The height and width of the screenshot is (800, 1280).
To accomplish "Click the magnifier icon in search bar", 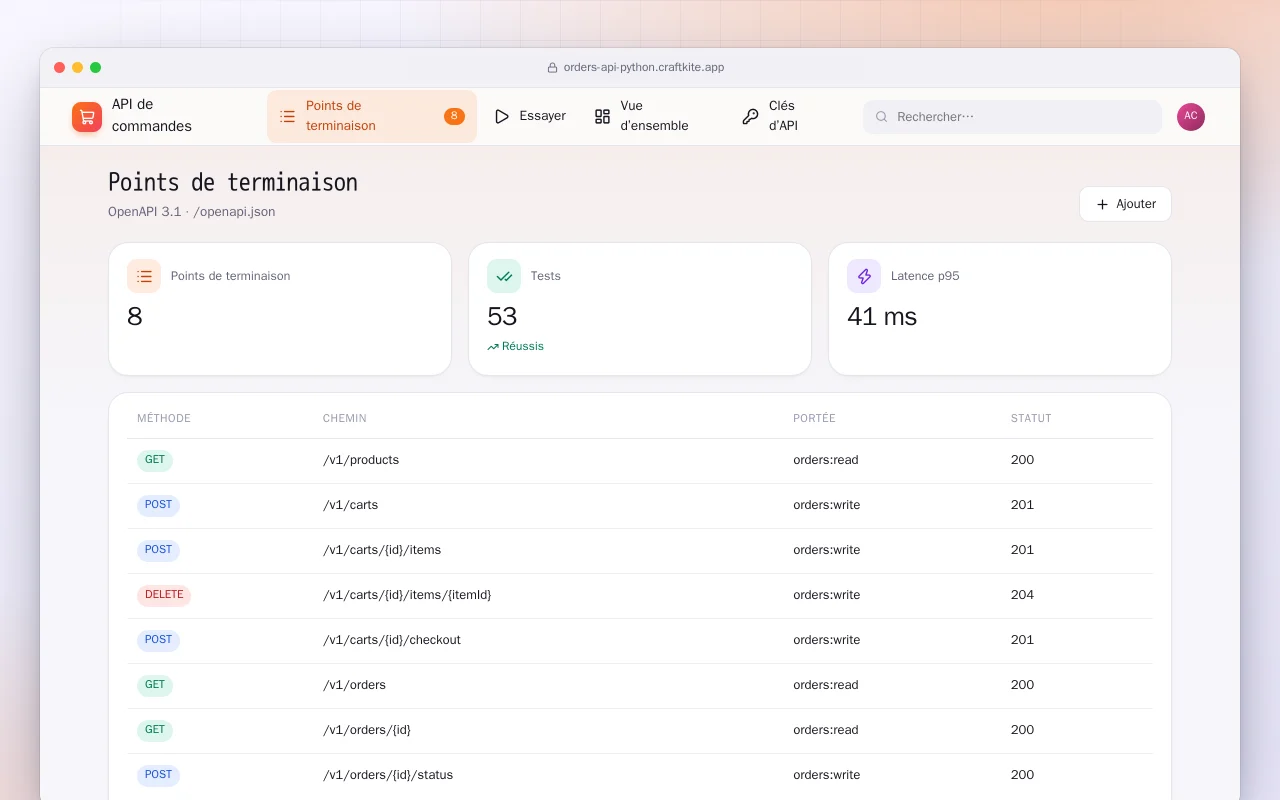I will [882, 117].
